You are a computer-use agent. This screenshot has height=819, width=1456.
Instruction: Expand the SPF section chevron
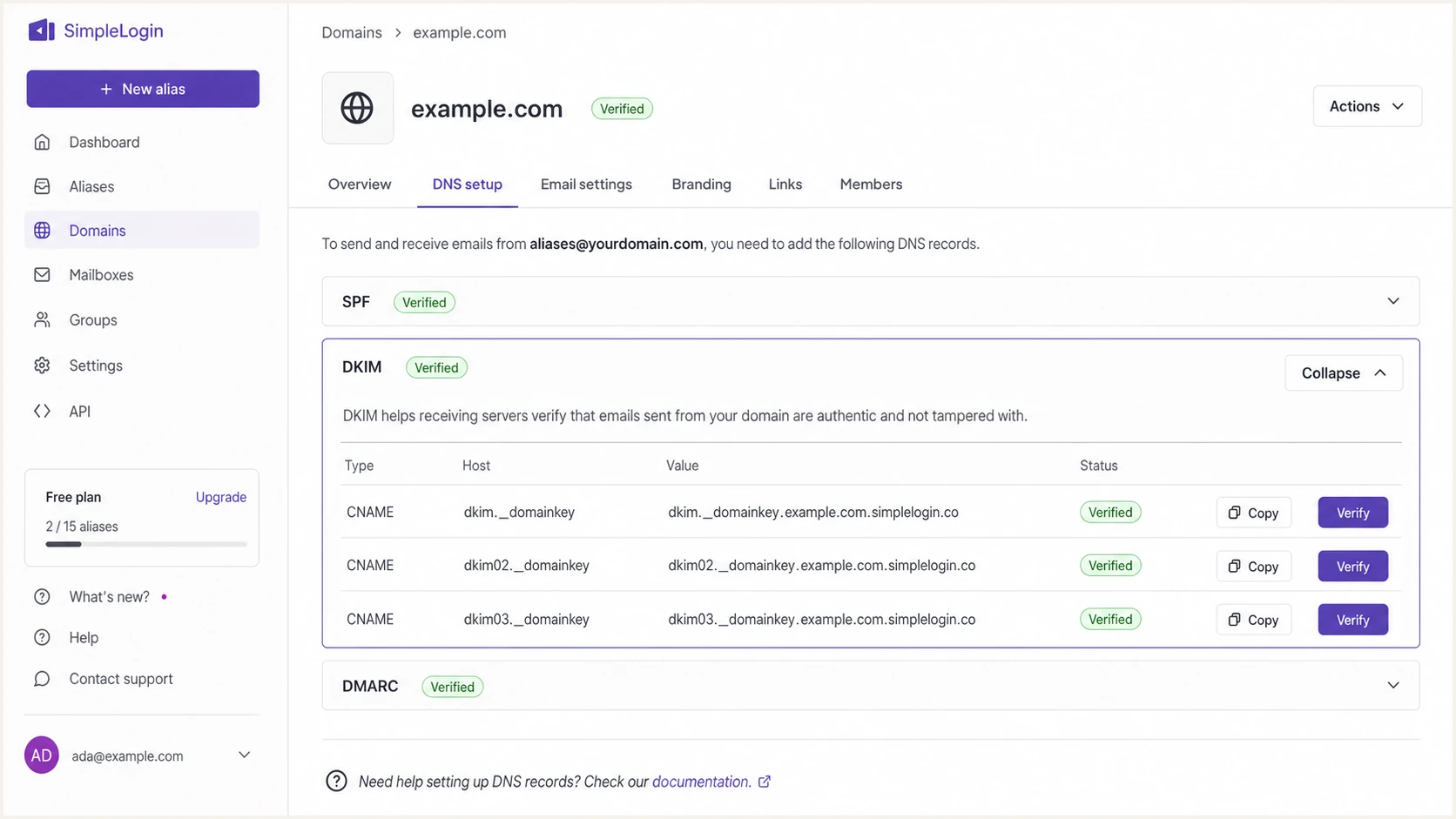1393,301
